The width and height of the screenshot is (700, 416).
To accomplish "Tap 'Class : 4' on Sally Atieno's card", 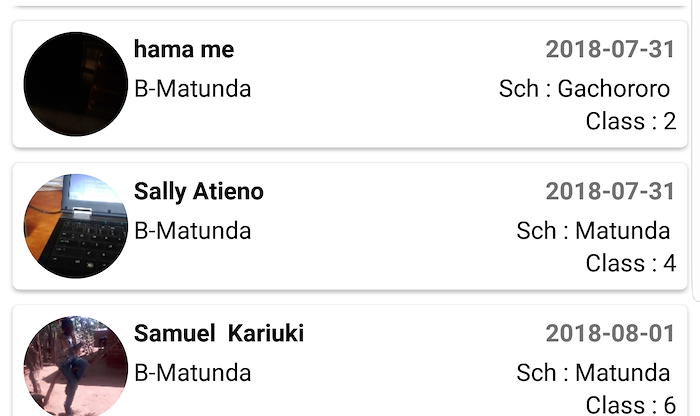I will [631, 263].
